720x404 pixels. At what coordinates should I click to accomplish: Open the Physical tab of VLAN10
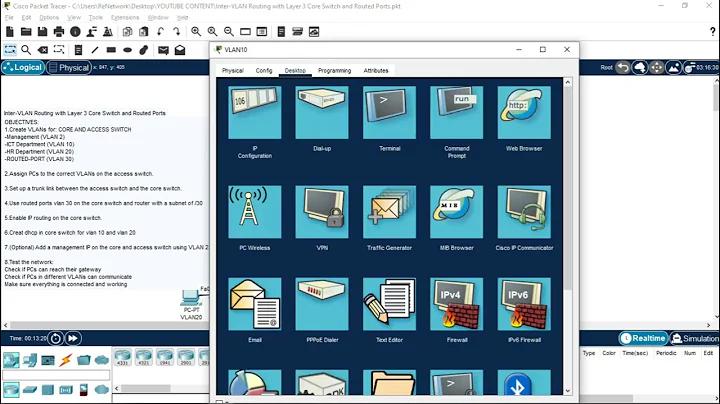point(232,71)
